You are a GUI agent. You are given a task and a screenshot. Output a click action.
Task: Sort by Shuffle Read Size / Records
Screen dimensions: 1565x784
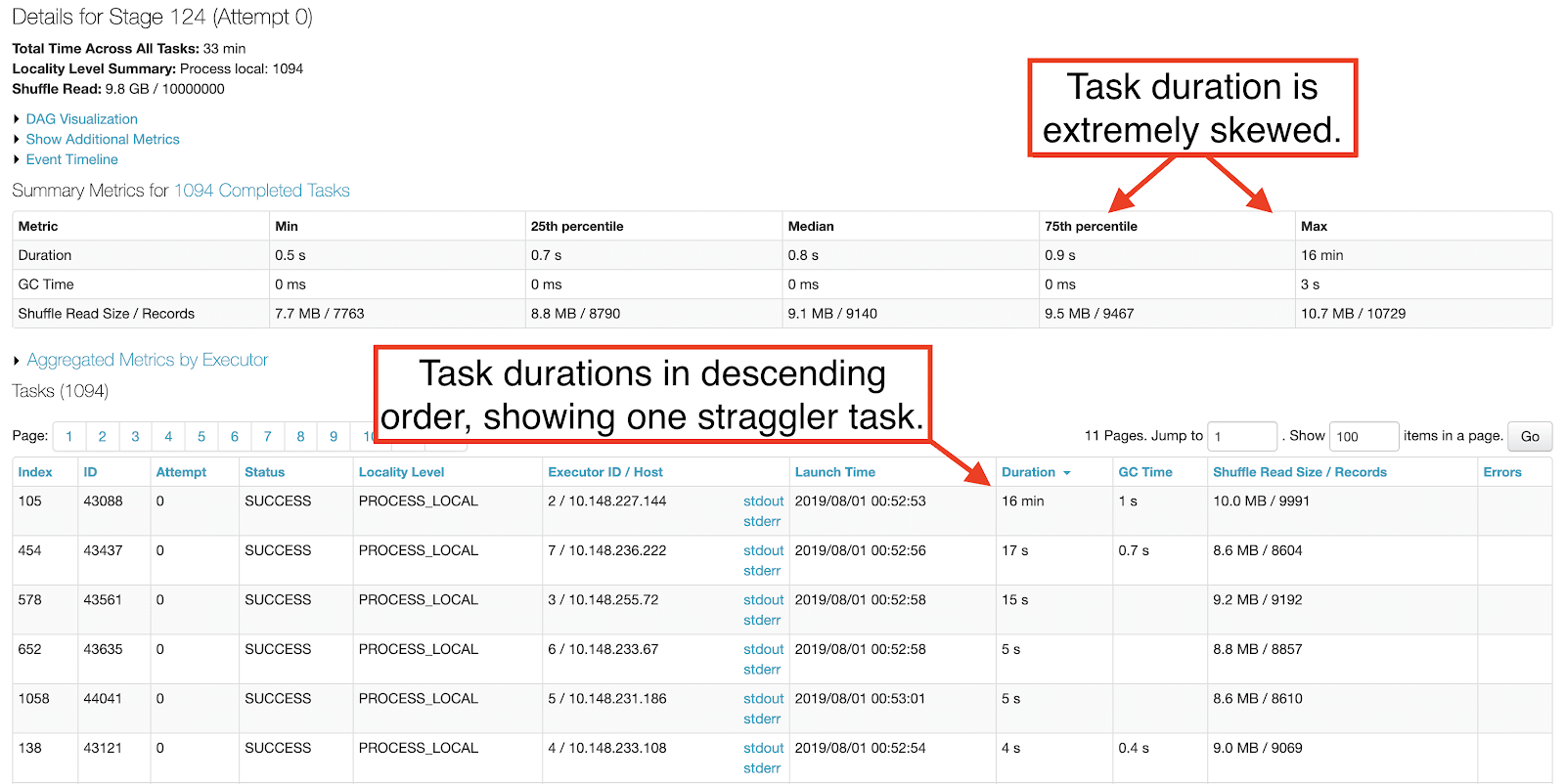pos(1299,472)
